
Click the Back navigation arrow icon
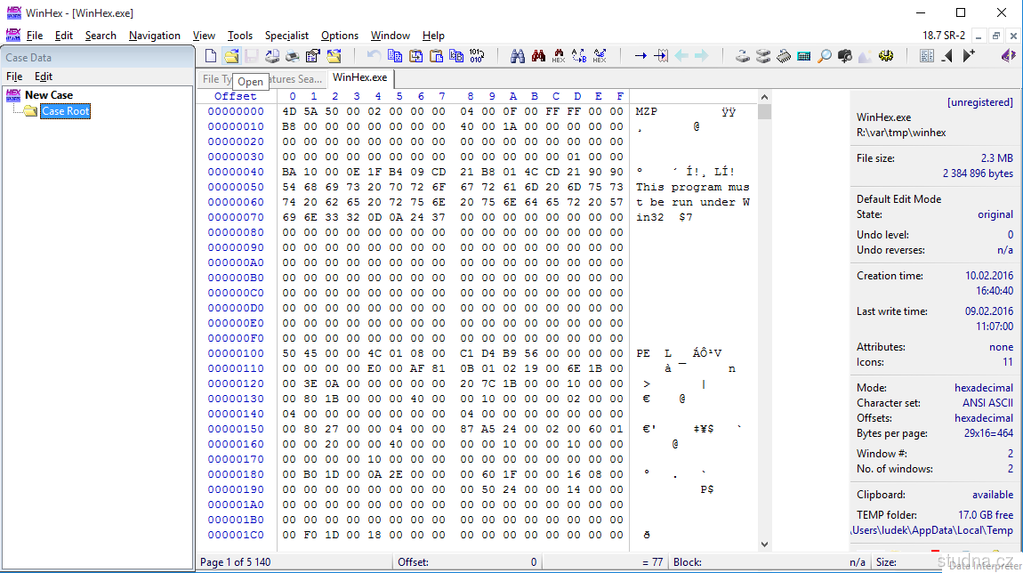coord(681,56)
